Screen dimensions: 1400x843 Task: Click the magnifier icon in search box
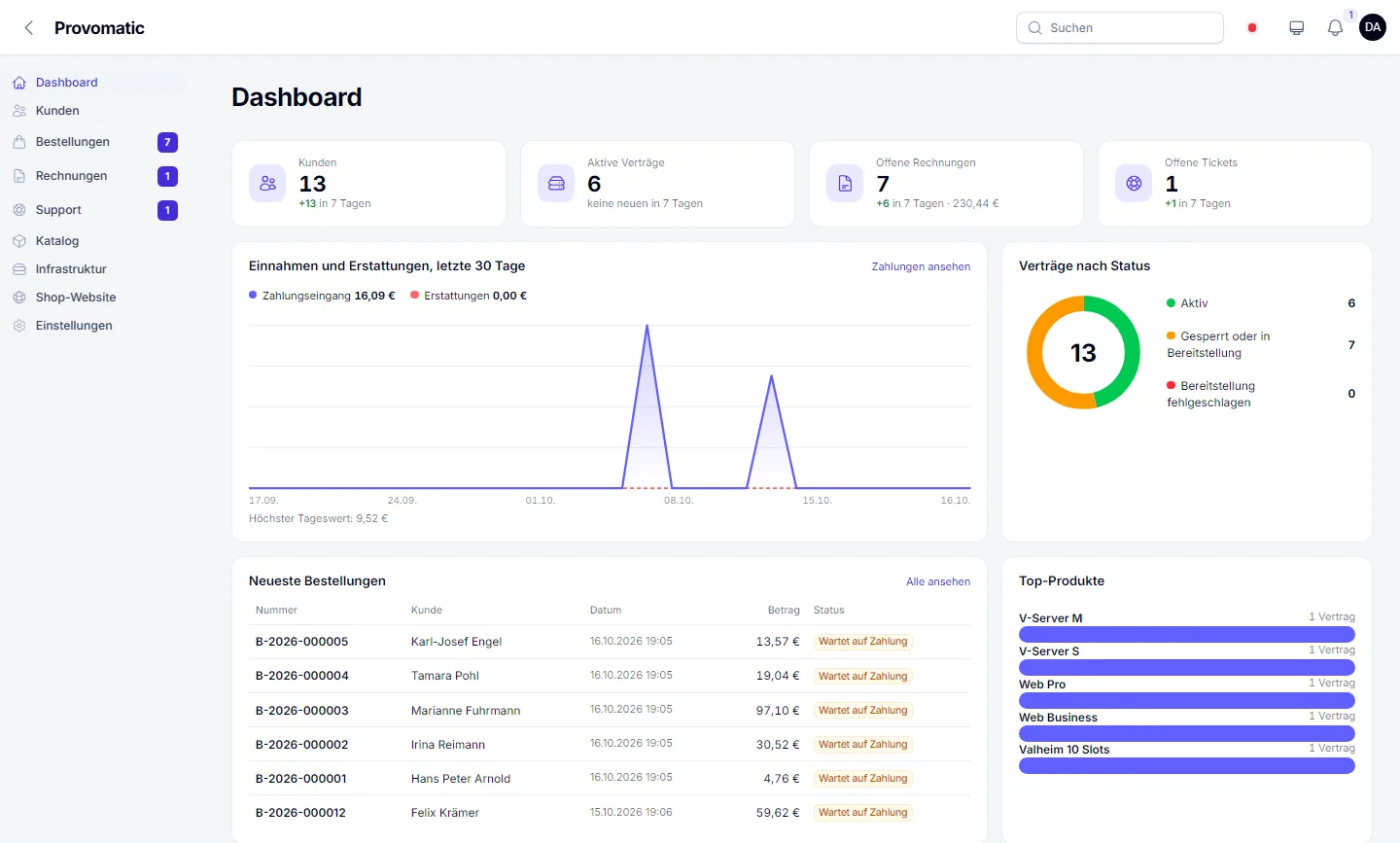(1035, 28)
